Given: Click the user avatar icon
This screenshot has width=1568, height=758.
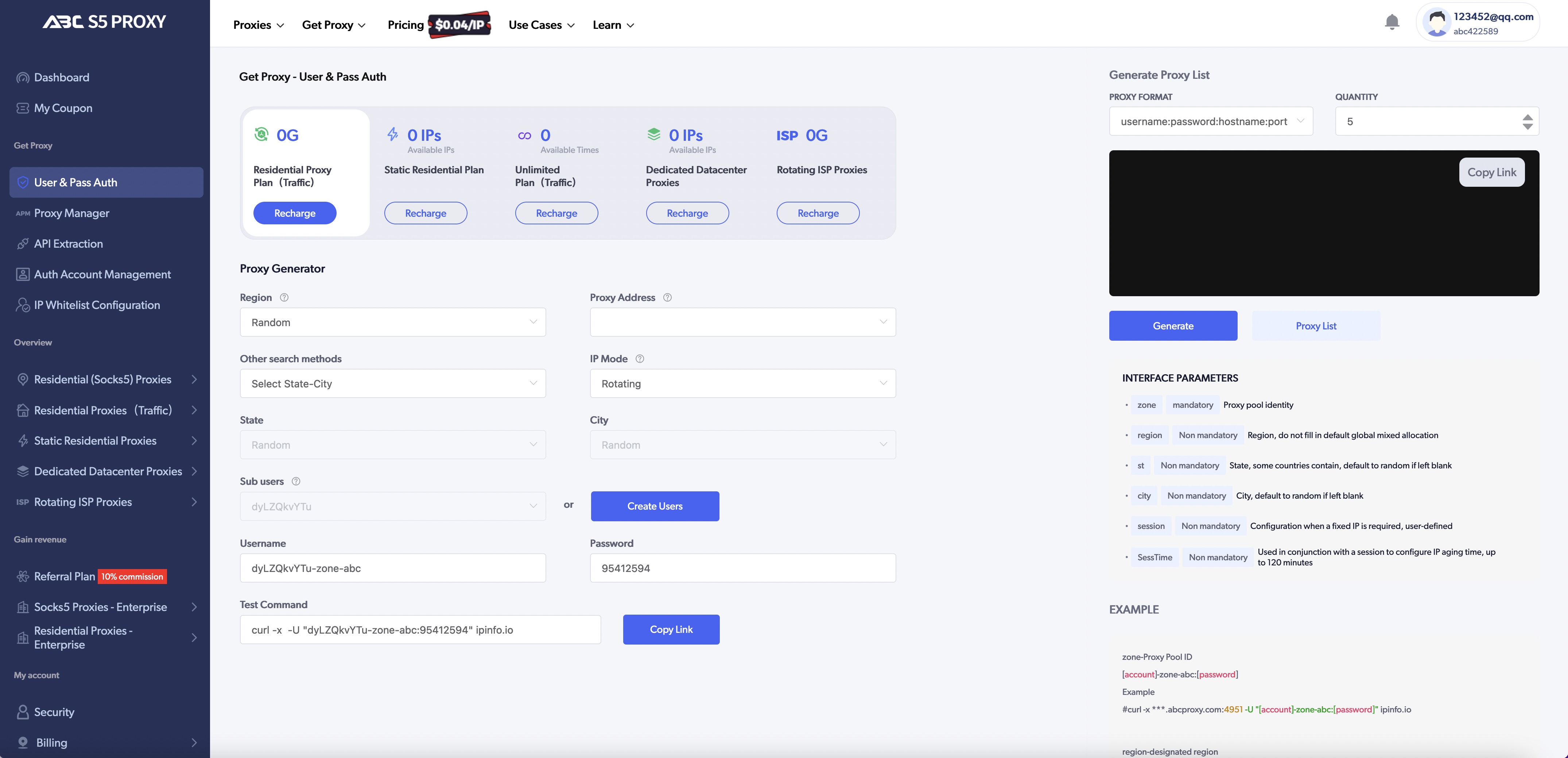Looking at the screenshot, I should tap(1436, 23).
